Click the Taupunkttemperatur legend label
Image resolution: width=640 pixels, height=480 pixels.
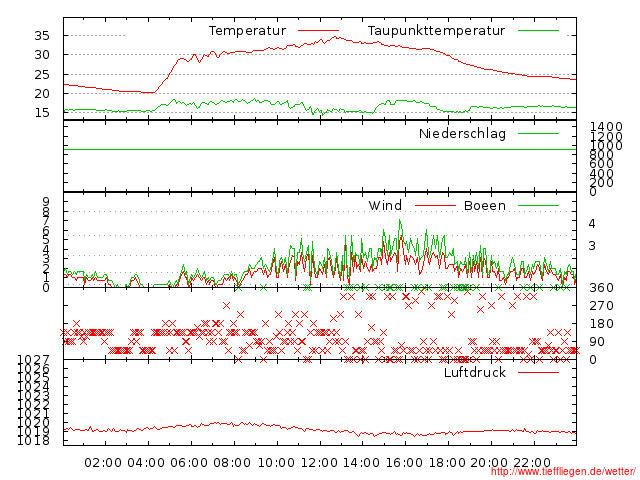coord(436,31)
